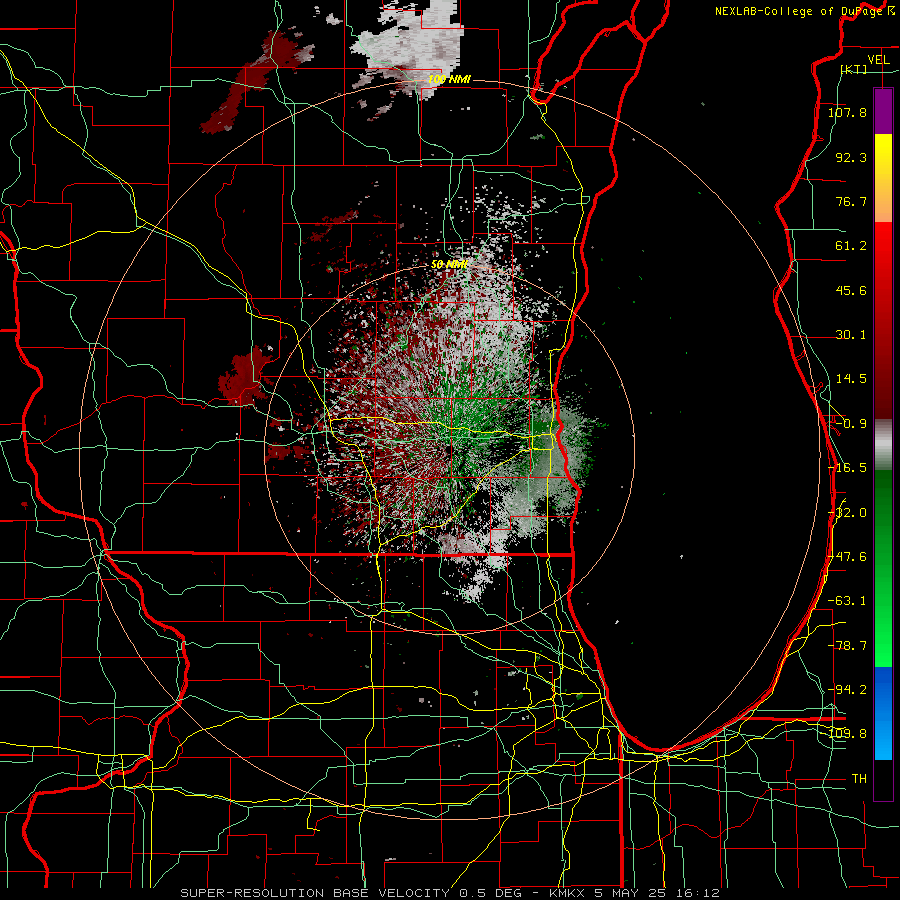This screenshot has height=900, width=900.
Task: Click the gray near-zero segment of the color bar
Action: tap(883, 445)
